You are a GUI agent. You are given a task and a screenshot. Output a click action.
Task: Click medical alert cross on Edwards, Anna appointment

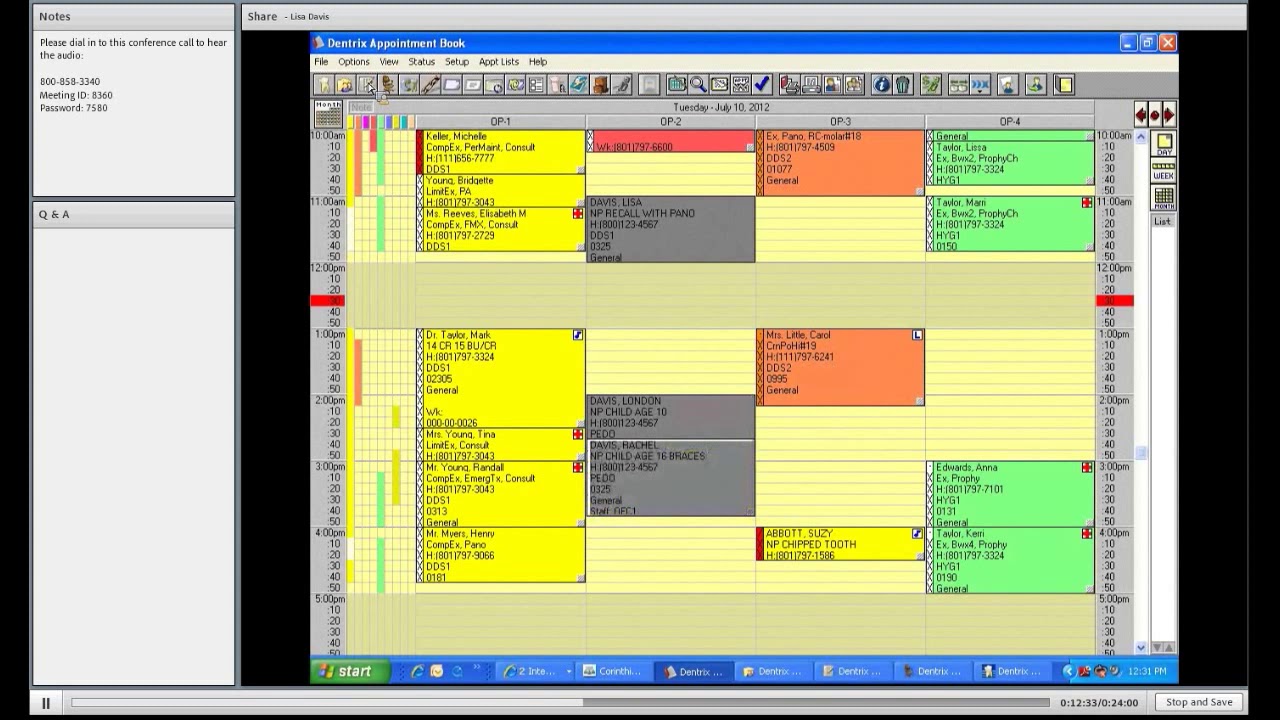click(x=1087, y=467)
